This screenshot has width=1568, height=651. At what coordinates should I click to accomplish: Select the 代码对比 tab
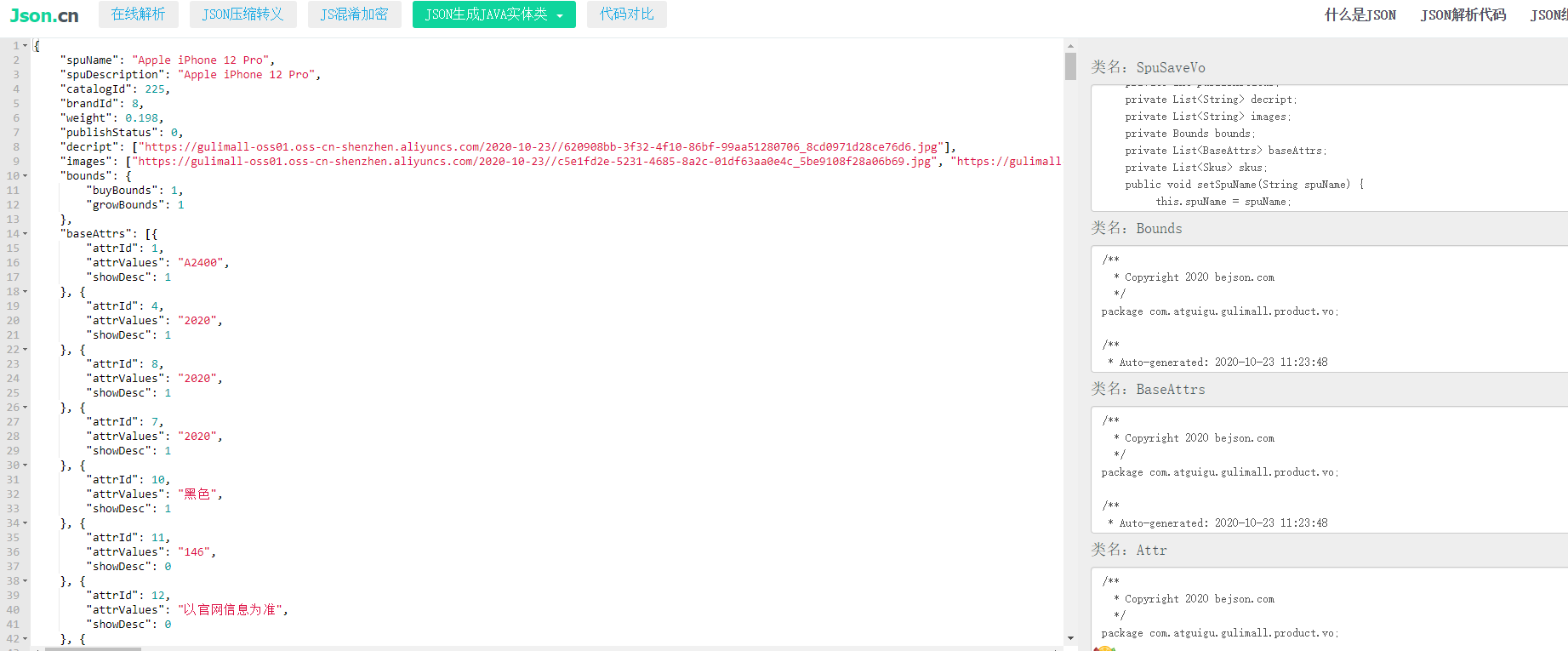[626, 14]
